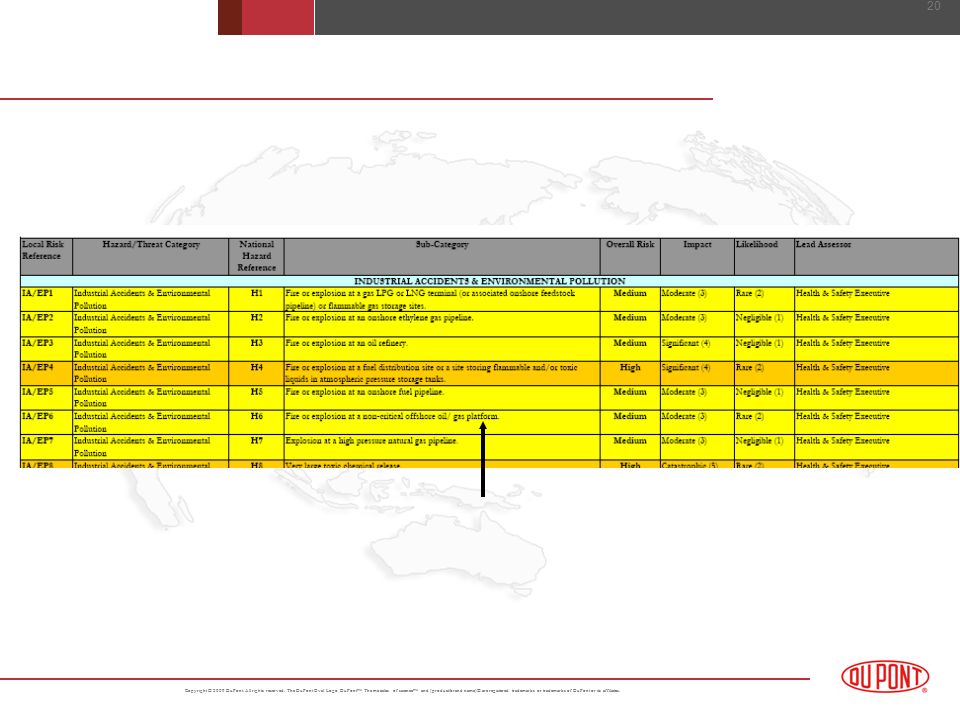960x720 pixels.
Task: Click Health & Safety Executive in IA/EP5 row
Action: (842, 392)
